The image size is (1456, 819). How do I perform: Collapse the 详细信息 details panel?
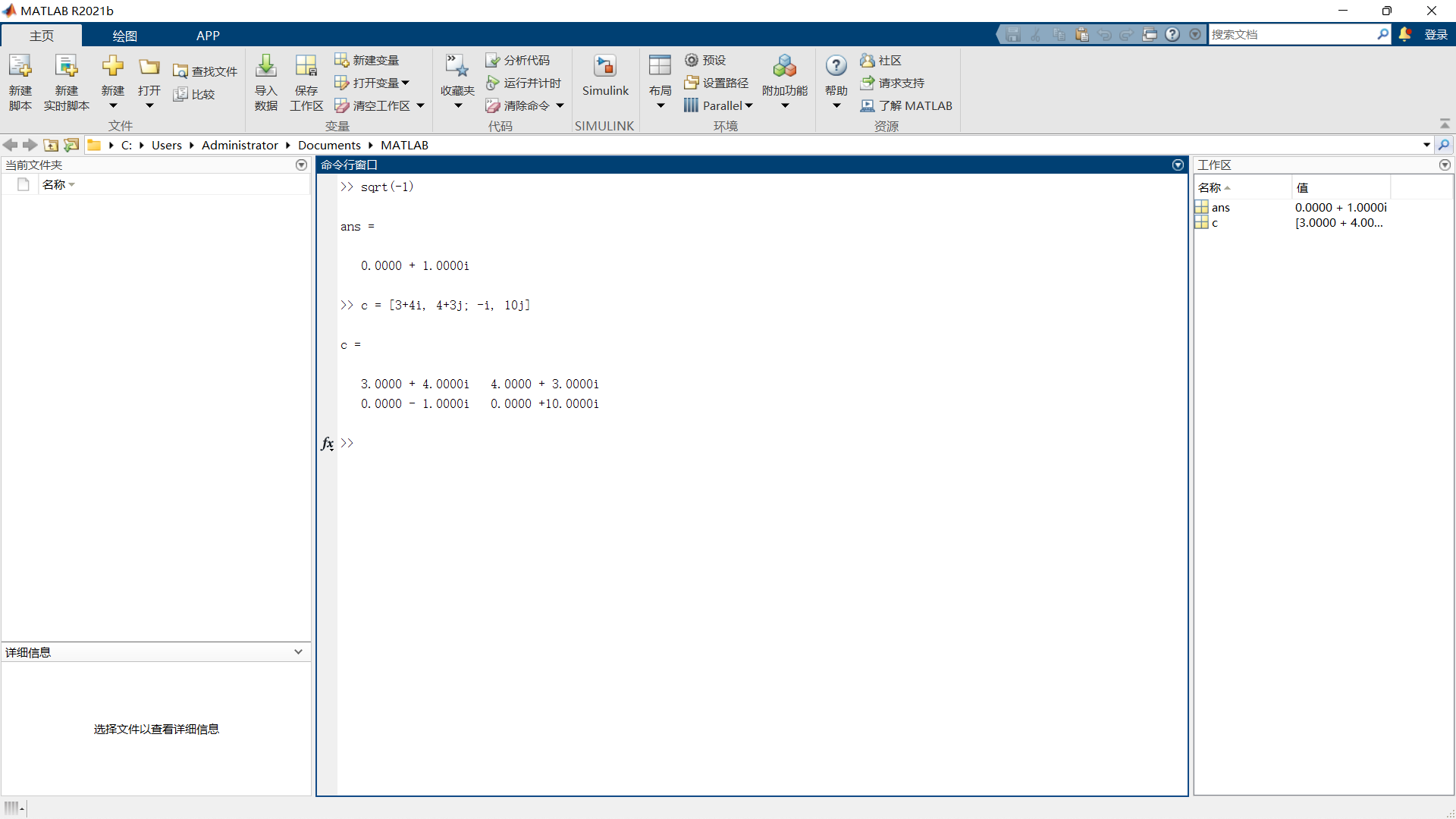[x=298, y=651]
